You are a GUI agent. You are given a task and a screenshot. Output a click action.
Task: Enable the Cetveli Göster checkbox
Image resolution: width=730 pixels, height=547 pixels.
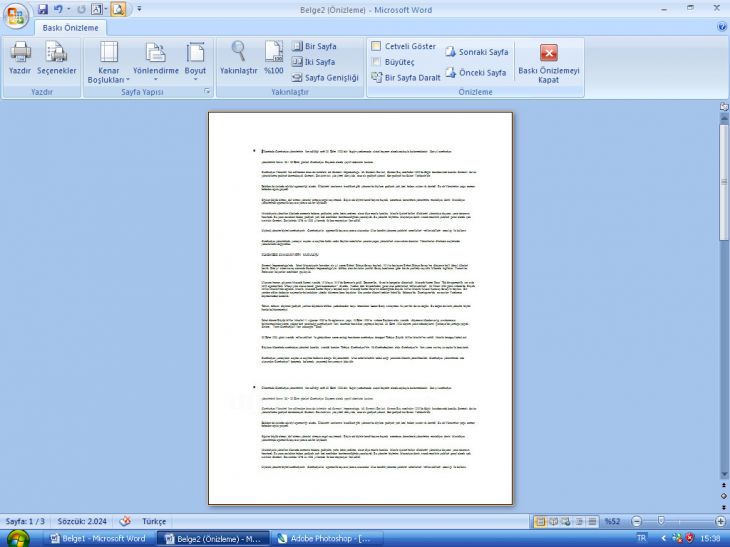(x=376, y=46)
